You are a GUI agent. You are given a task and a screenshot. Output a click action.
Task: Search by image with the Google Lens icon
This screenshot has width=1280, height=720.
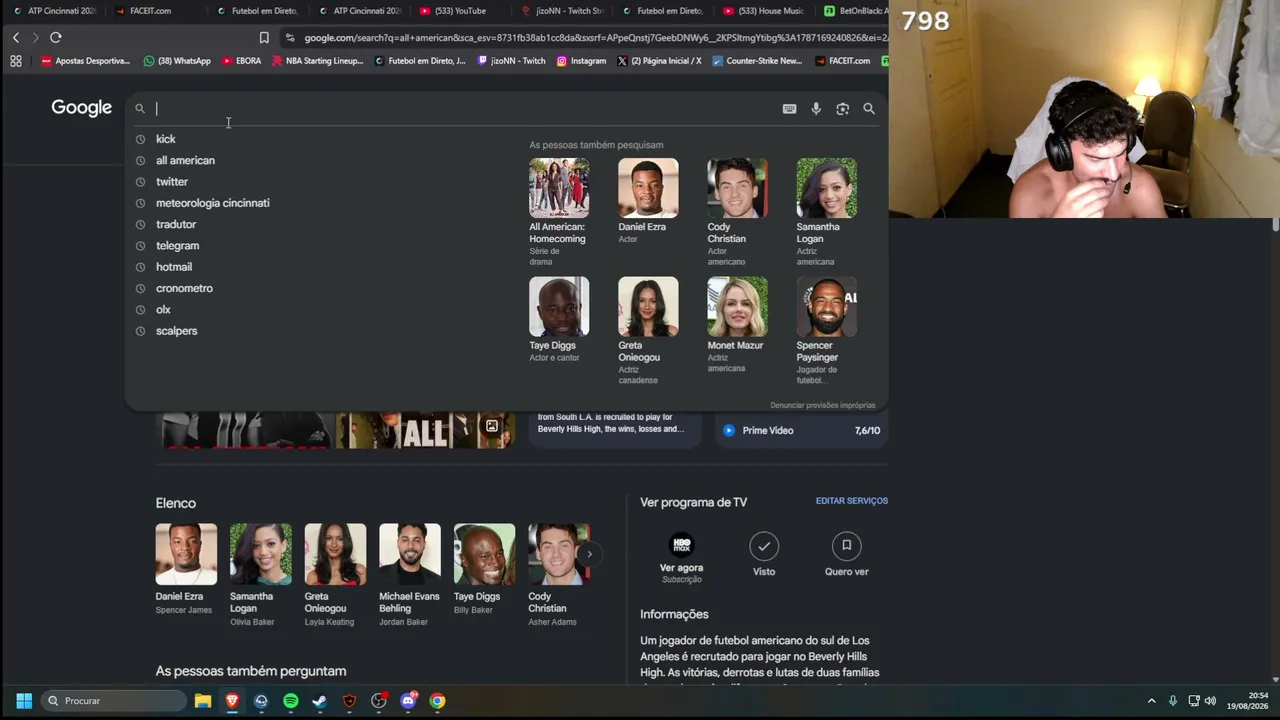pos(843,109)
